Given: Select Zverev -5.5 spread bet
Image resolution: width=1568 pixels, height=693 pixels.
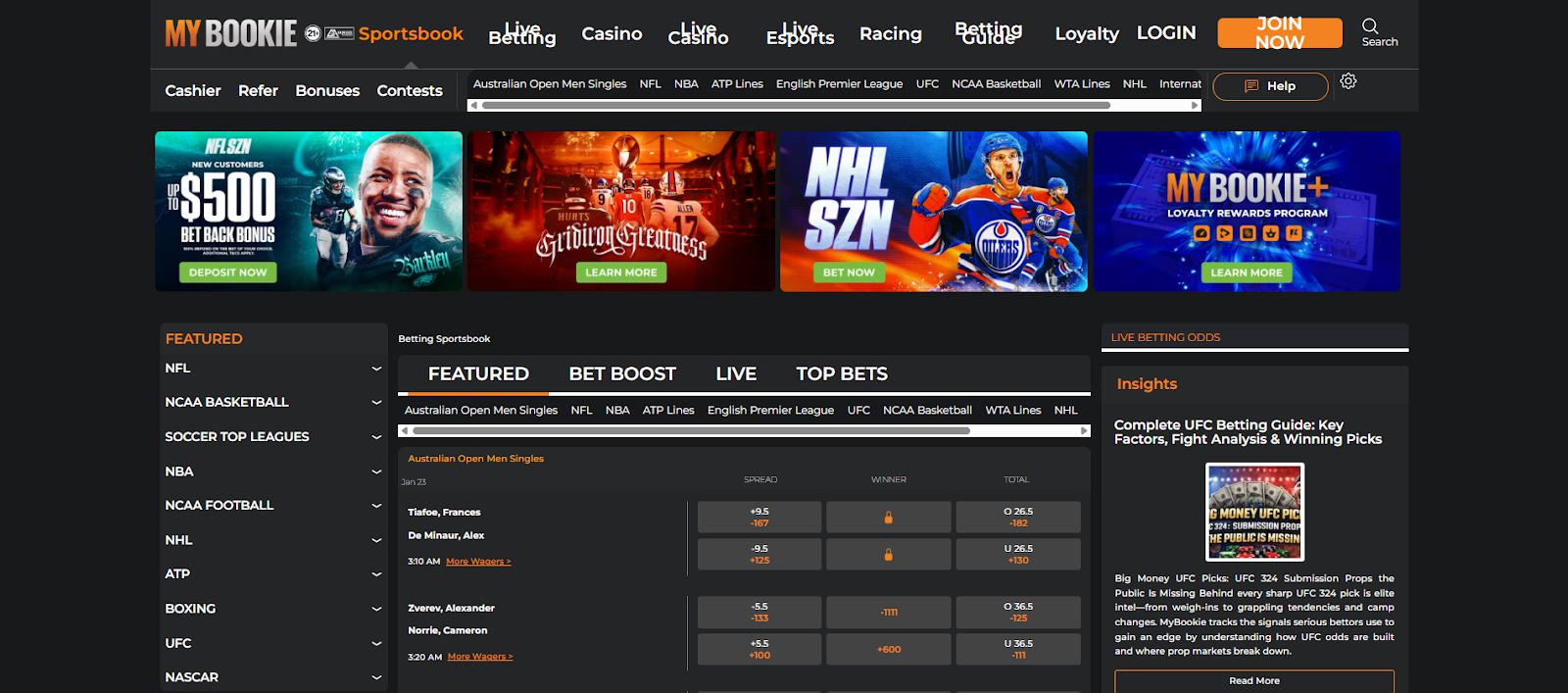Looking at the screenshot, I should tap(759, 612).
